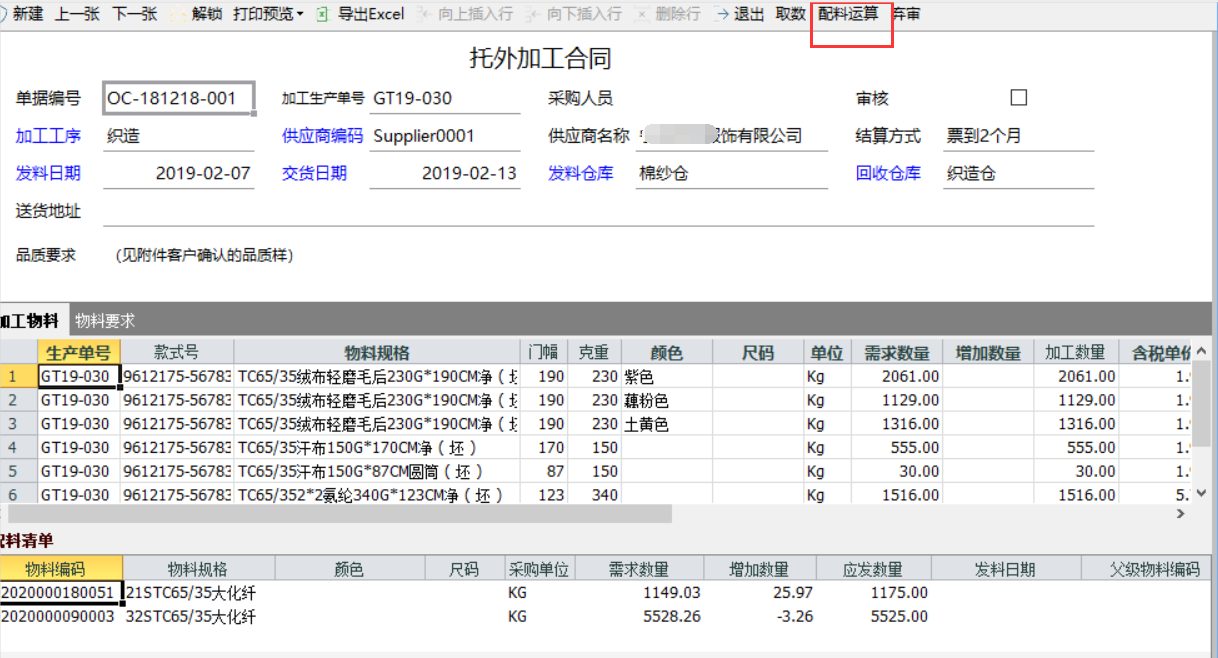Open the 交货日期 label link
The image size is (1218, 658).
point(315,173)
